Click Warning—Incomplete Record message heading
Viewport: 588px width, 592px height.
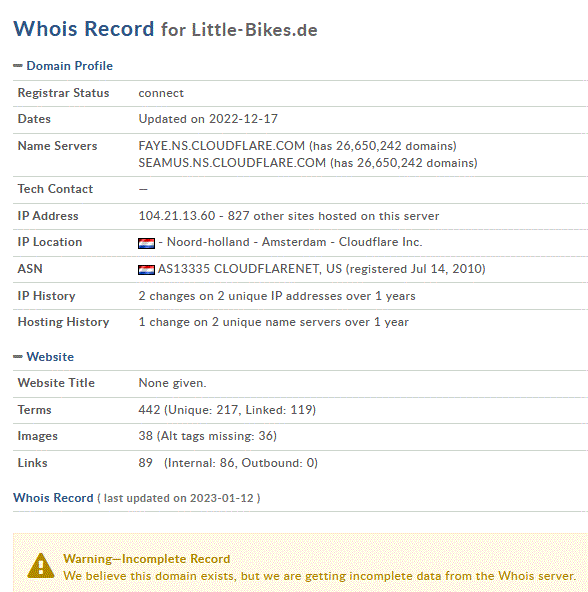147,559
